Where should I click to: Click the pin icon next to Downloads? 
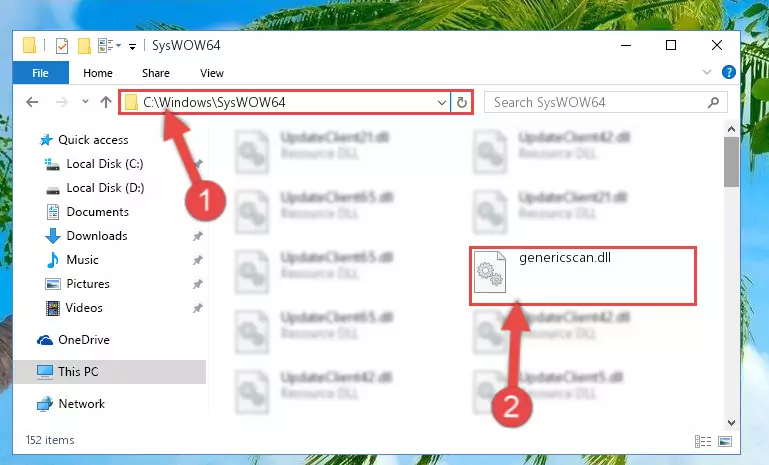[198, 236]
